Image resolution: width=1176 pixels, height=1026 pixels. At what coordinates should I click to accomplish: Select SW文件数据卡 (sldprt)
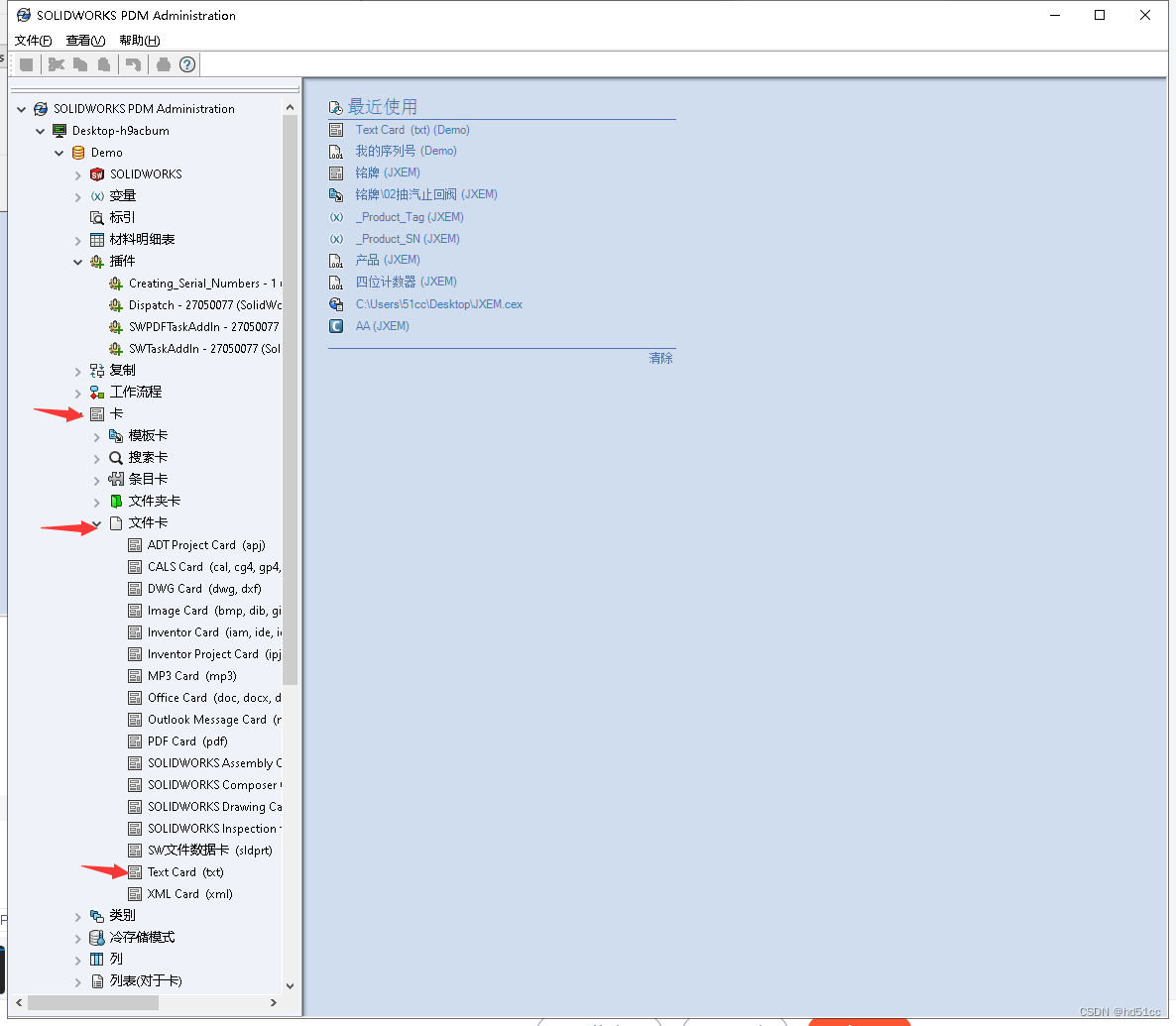pos(210,851)
